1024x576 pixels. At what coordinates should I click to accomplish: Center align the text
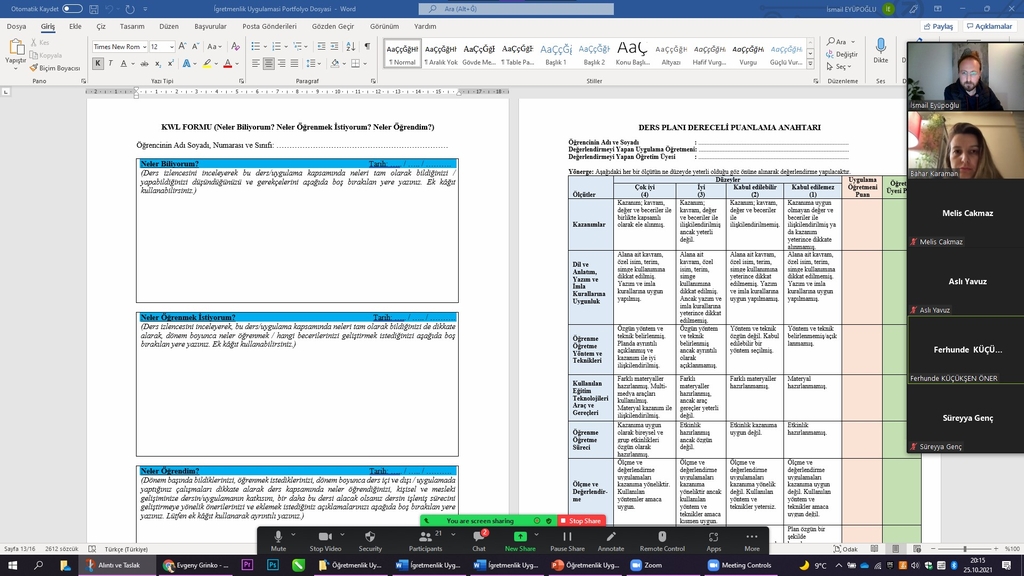pyautogui.click(x=268, y=63)
